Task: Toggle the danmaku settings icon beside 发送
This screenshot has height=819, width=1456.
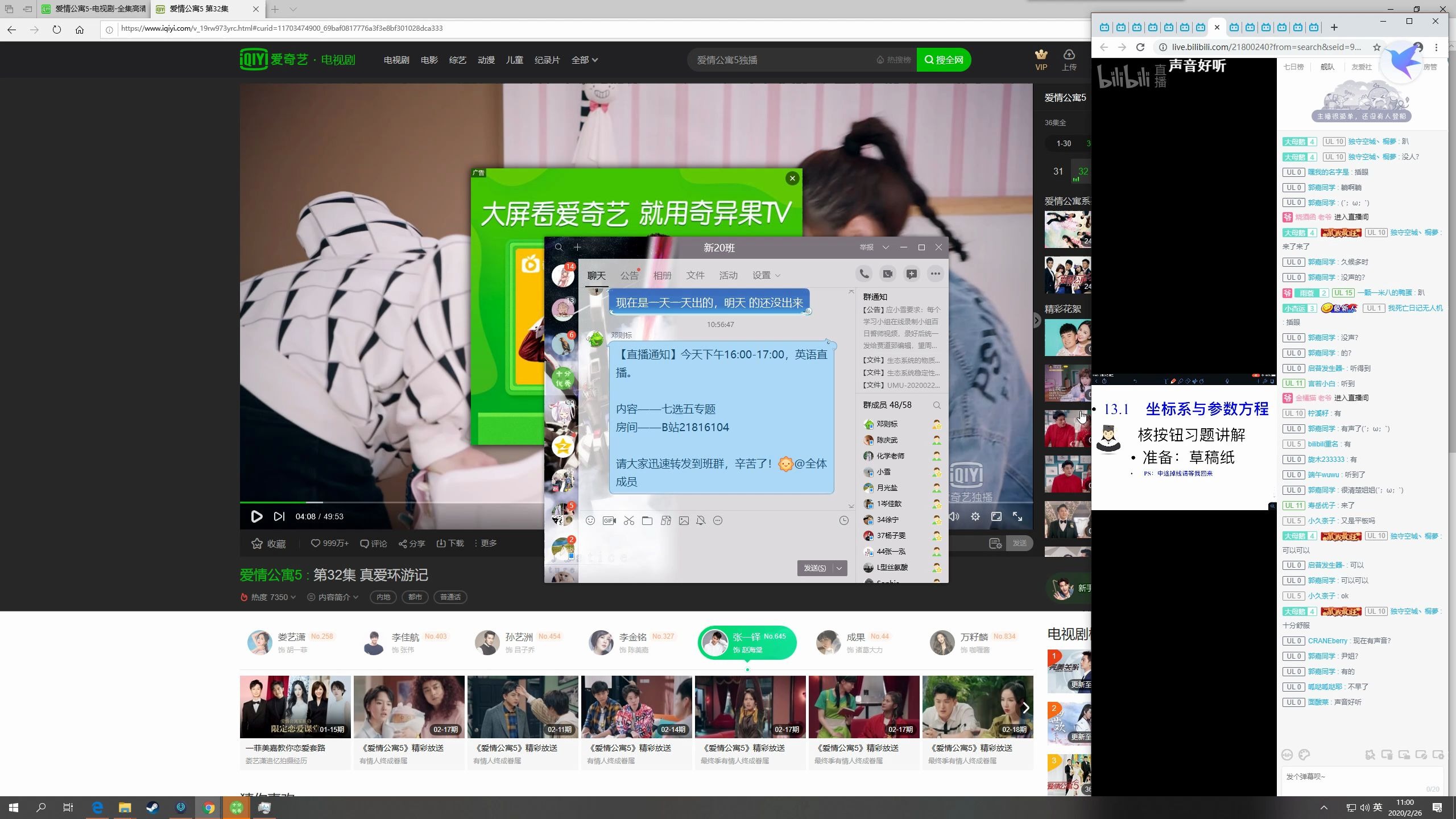Action: click(x=995, y=543)
